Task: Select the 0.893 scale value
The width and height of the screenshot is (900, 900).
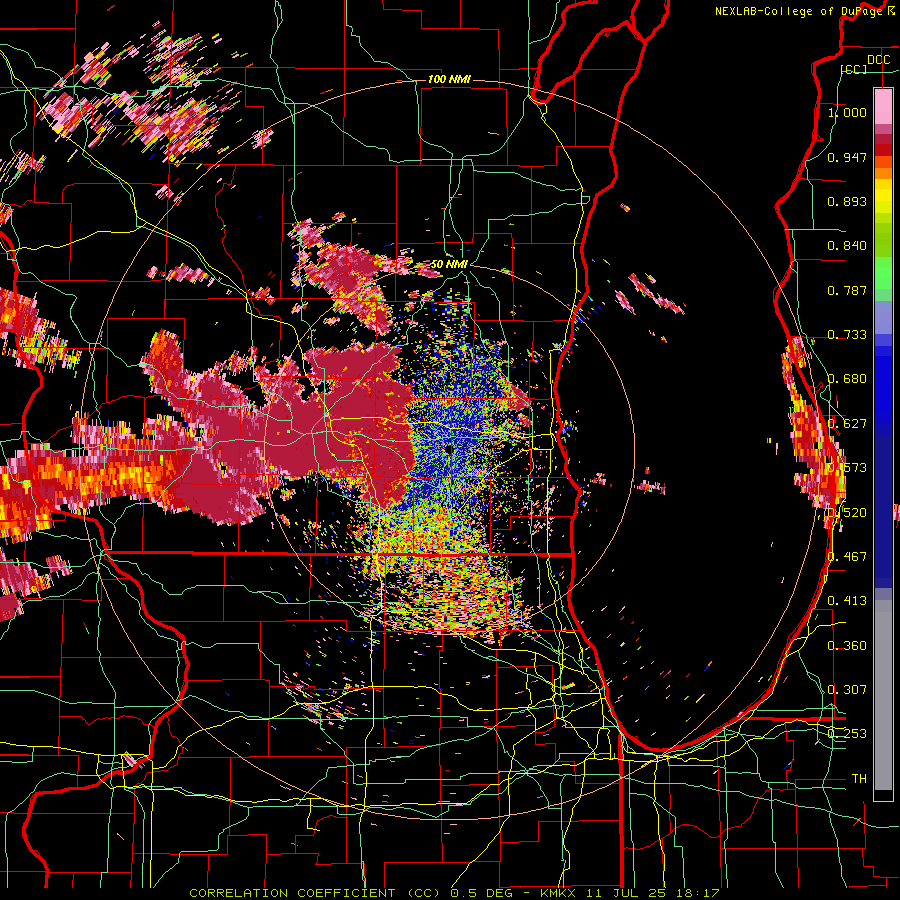Action: point(847,201)
